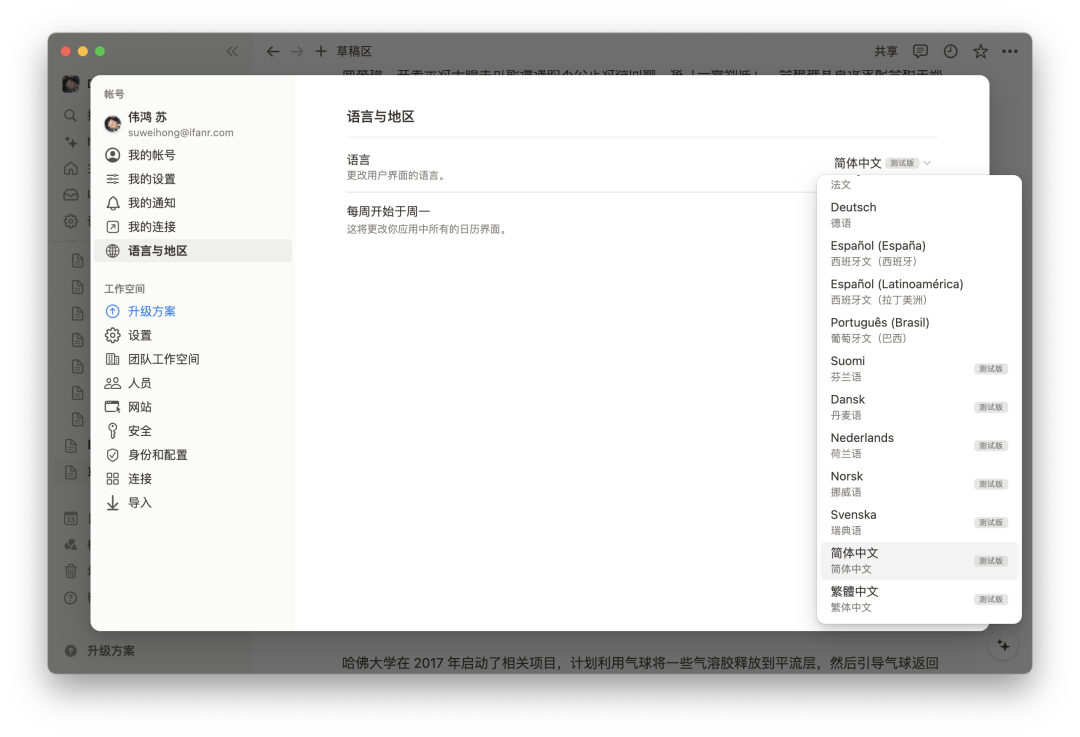1080x737 pixels.
Task: Add a new page with plus icon
Action: [x=321, y=51]
